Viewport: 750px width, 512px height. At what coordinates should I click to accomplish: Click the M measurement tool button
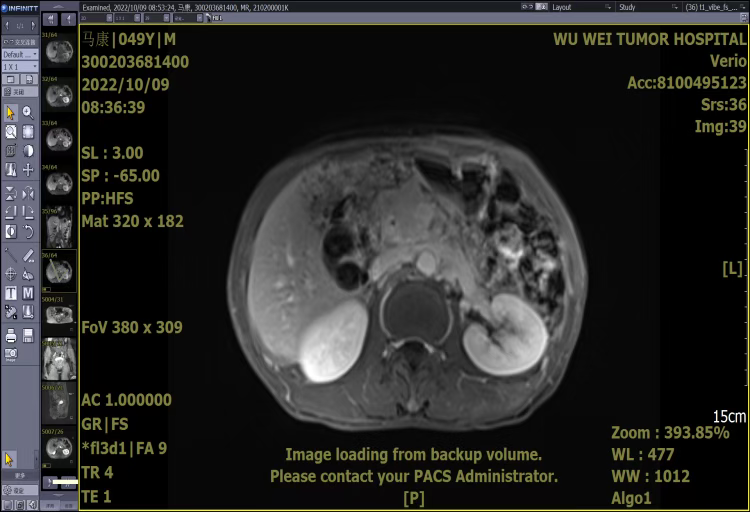(28, 293)
